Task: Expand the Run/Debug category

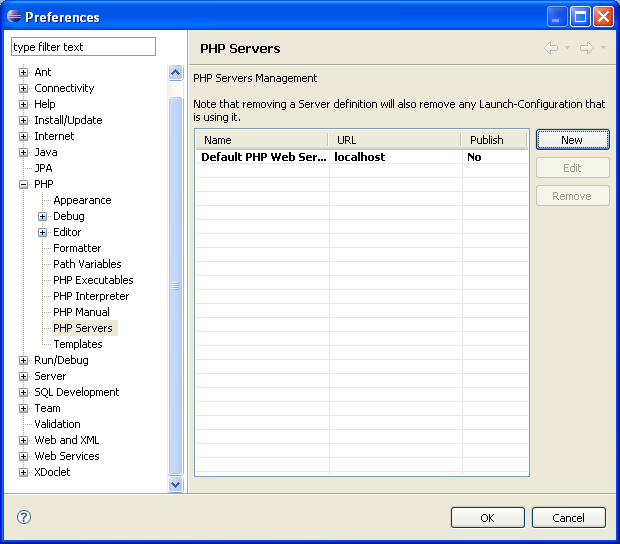Action: click(x=23, y=360)
